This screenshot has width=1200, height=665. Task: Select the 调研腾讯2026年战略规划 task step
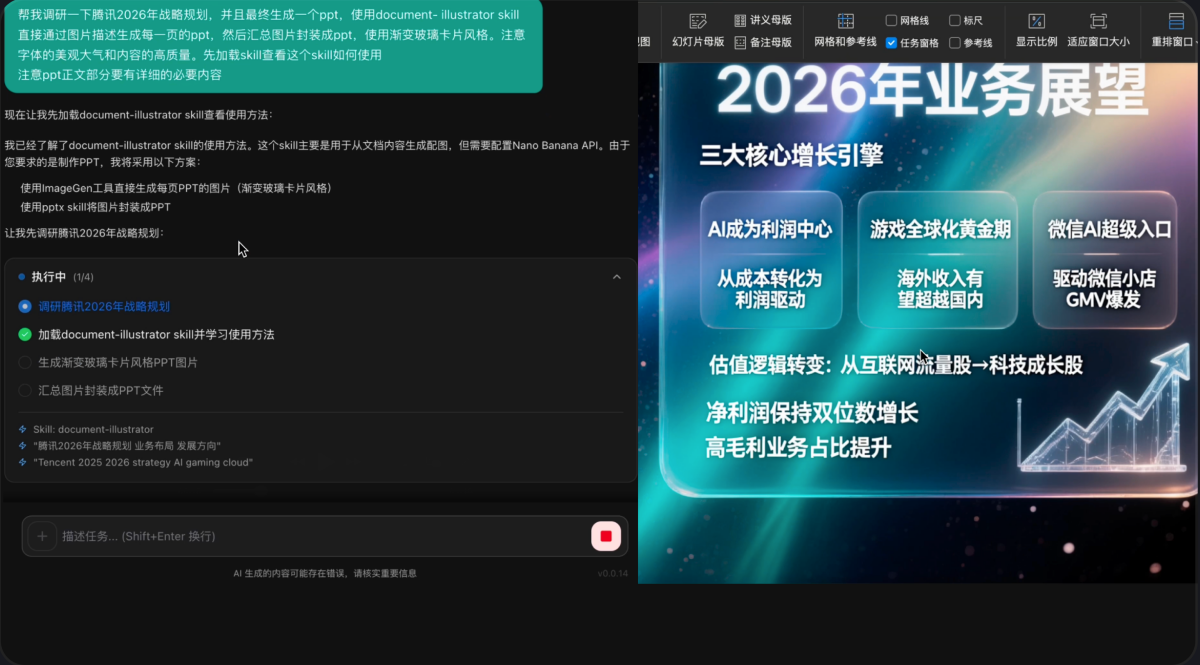click(x=104, y=306)
